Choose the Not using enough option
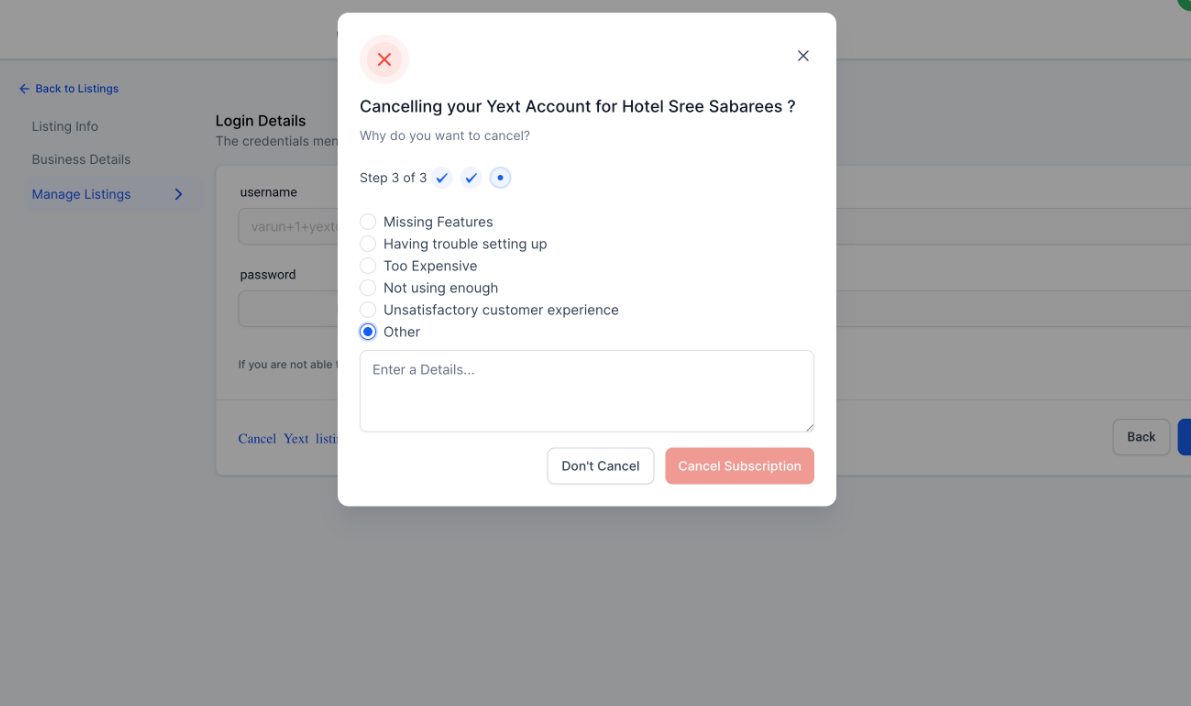This screenshot has height=706, width=1191. coord(368,288)
